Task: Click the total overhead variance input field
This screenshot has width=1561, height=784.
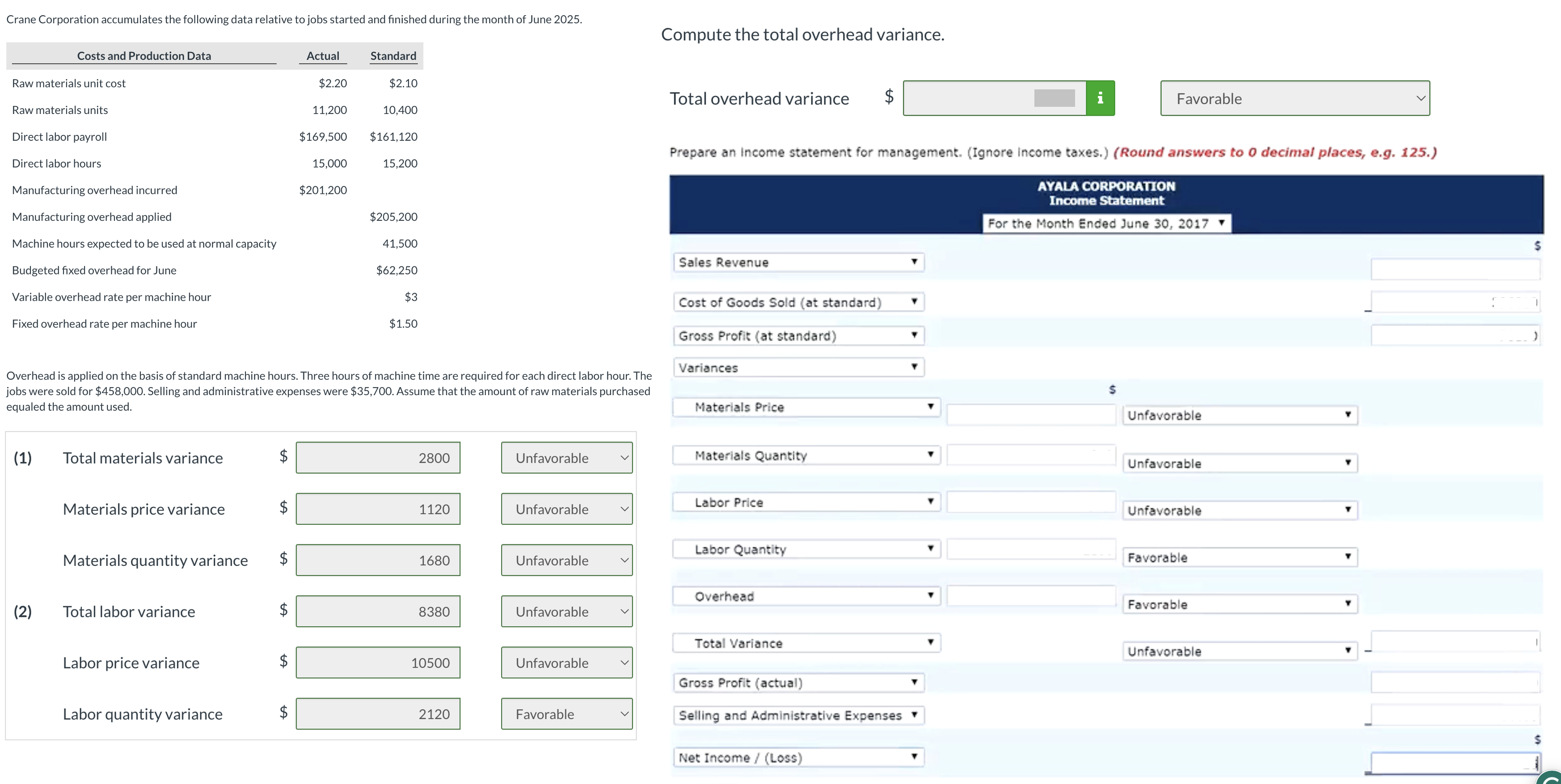Action: [994, 97]
